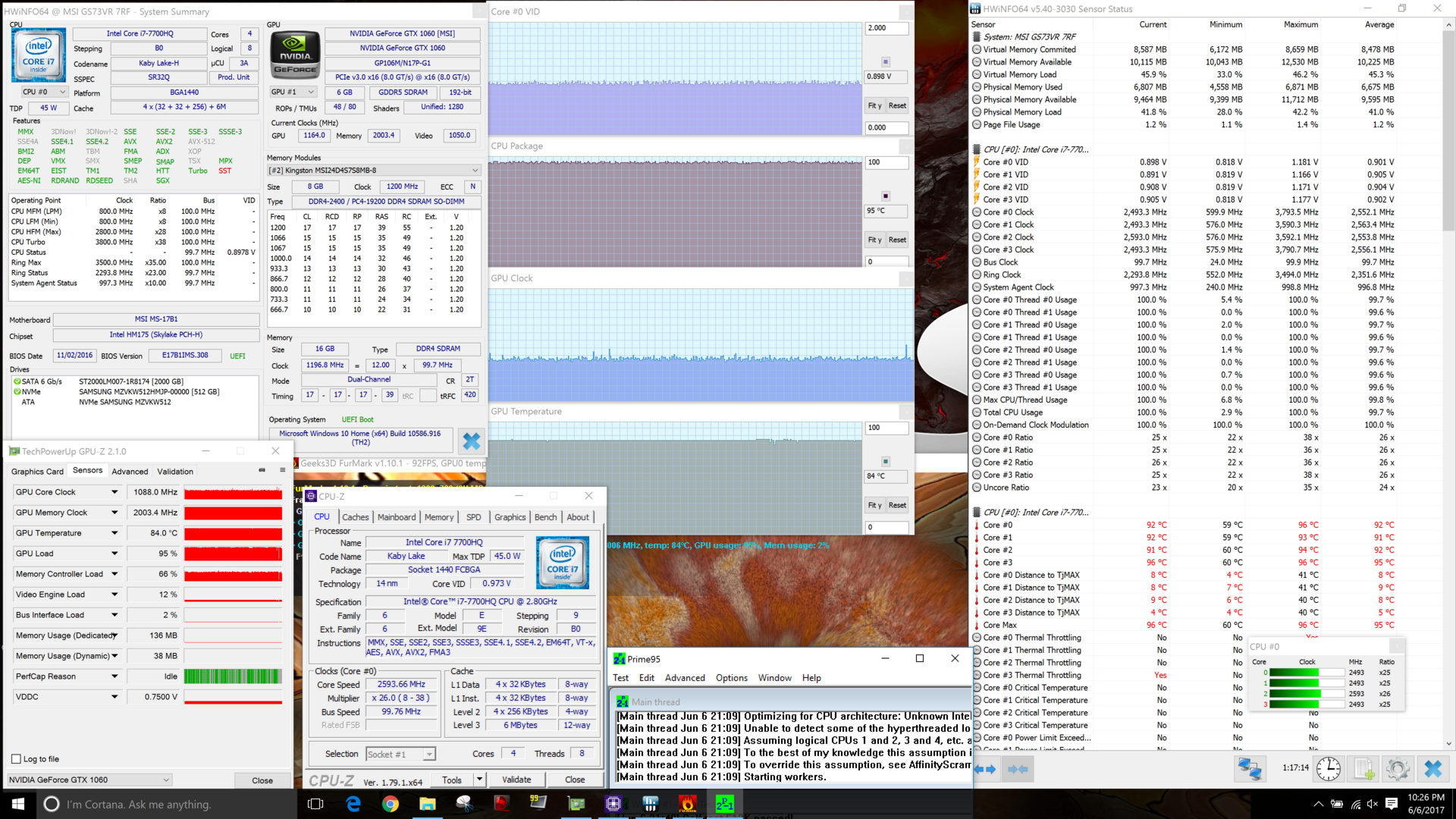Click Cortana search box on taskbar
The width and height of the screenshot is (1456, 819).
click(165, 804)
